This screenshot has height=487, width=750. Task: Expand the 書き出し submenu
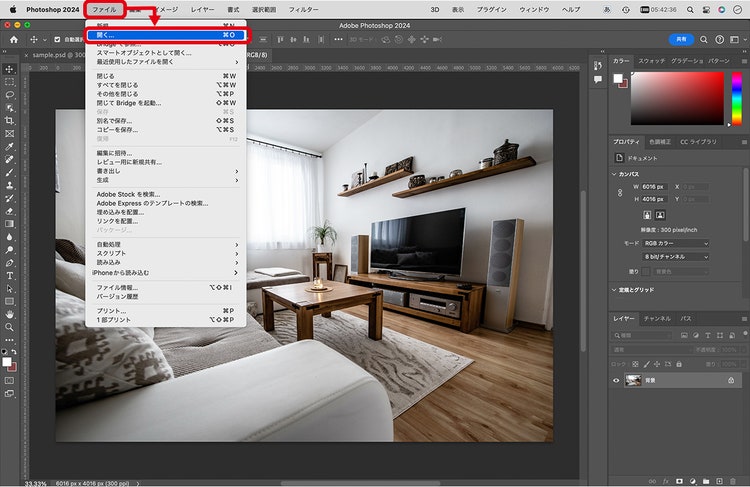coord(166,171)
